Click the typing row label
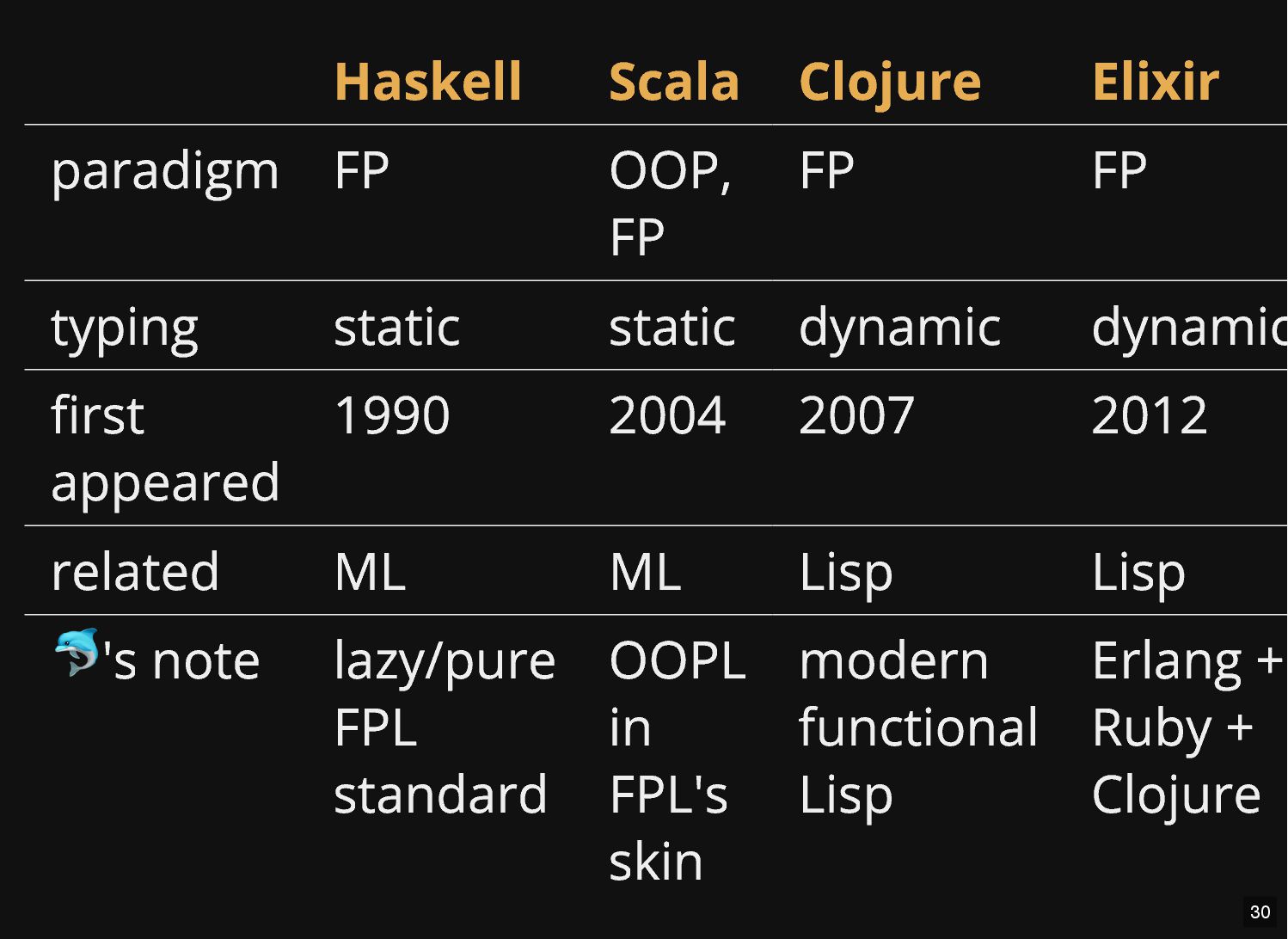The height and width of the screenshot is (939, 1288). pyautogui.click(x=125, y=328)
